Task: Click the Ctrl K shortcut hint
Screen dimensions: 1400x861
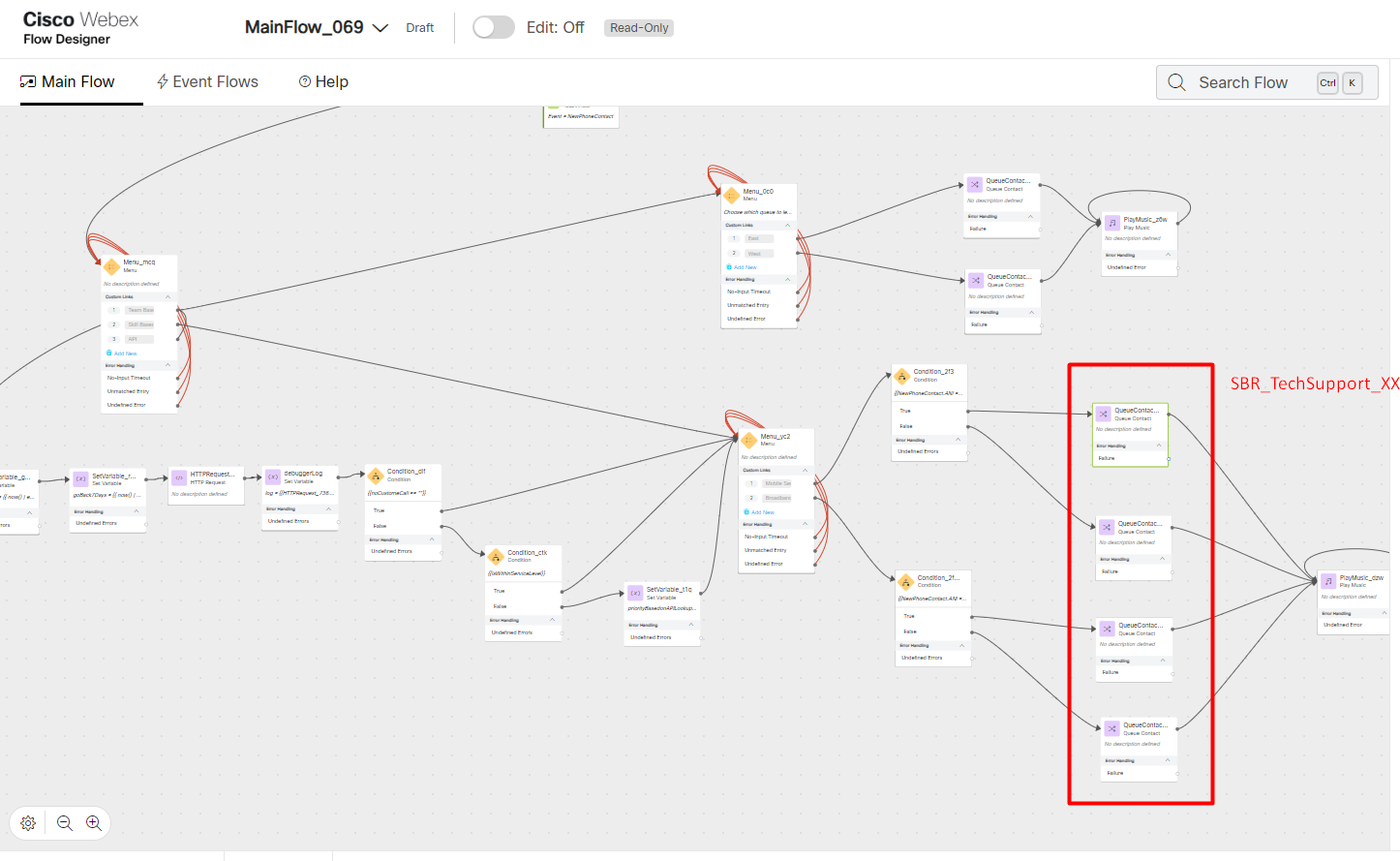Action: (1340, 82)
